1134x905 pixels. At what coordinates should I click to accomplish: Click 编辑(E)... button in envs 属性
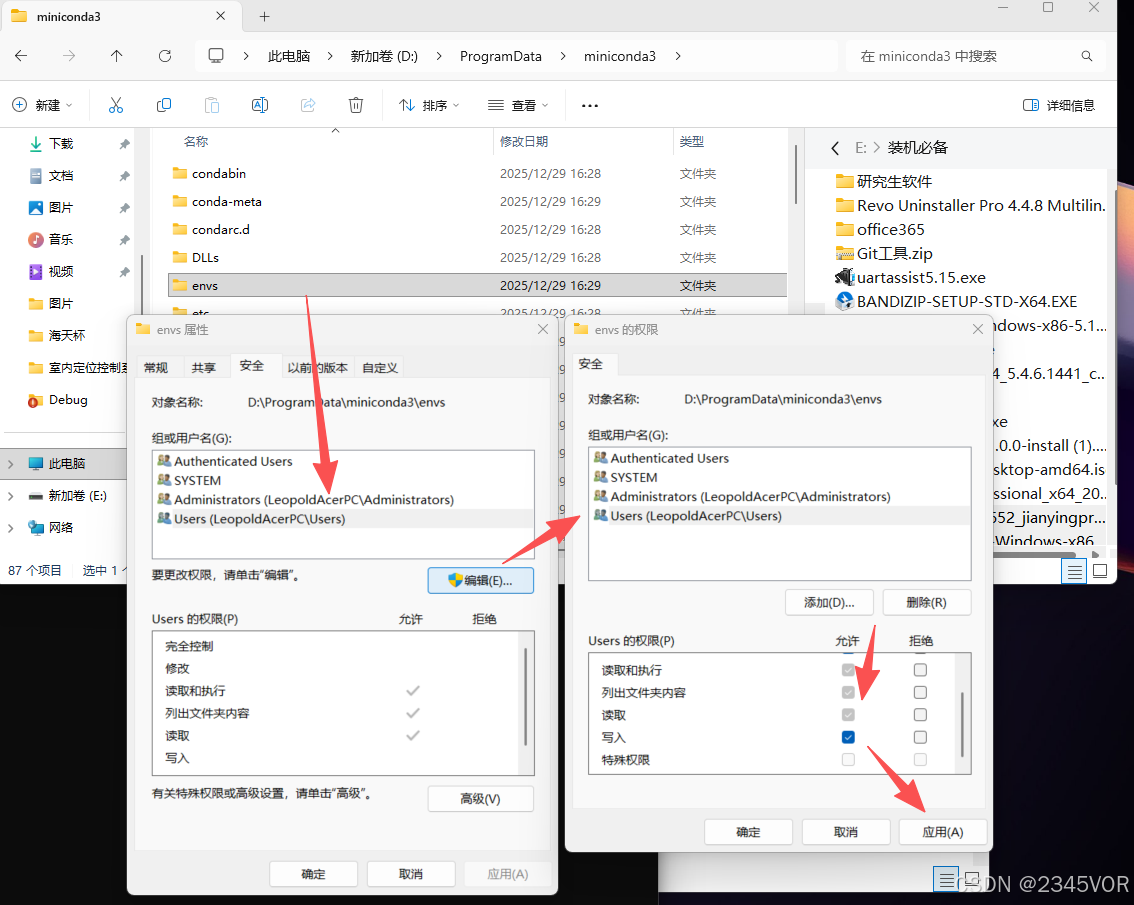pos(481,580)
